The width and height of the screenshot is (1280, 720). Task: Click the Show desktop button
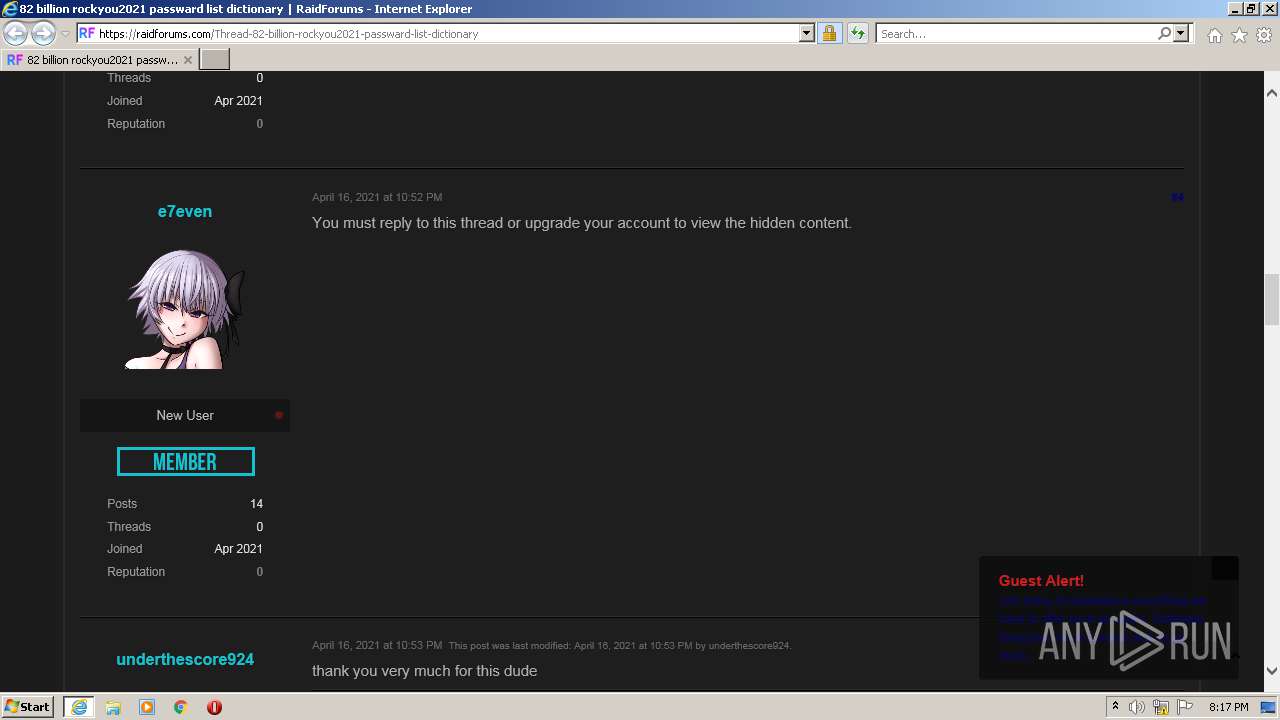point(1268,707)
